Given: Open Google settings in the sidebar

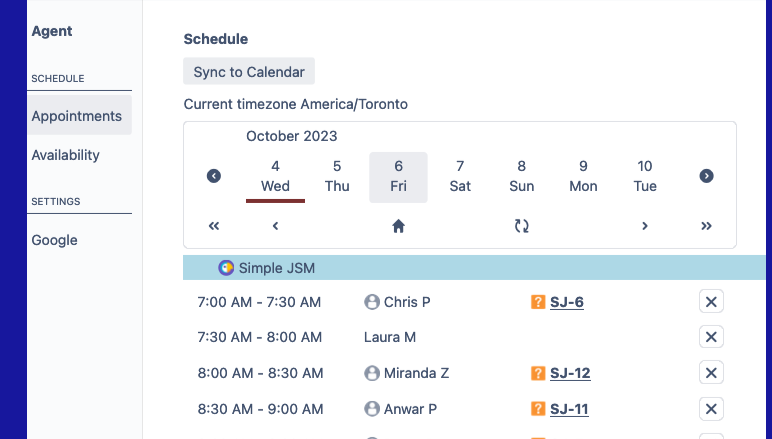Looking at the screenshot, I should tap(54, 240).
